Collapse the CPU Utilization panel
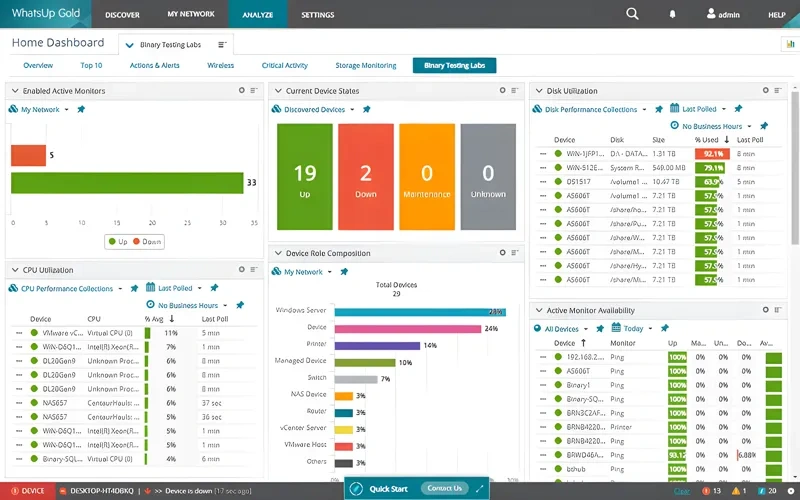Viewport: 800px width, 500px height. click(x=15, y=270)
